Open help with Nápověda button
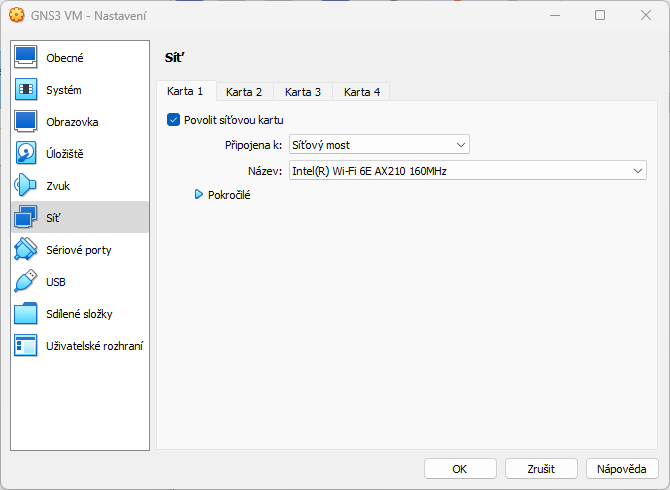 [x=622, y=469]
